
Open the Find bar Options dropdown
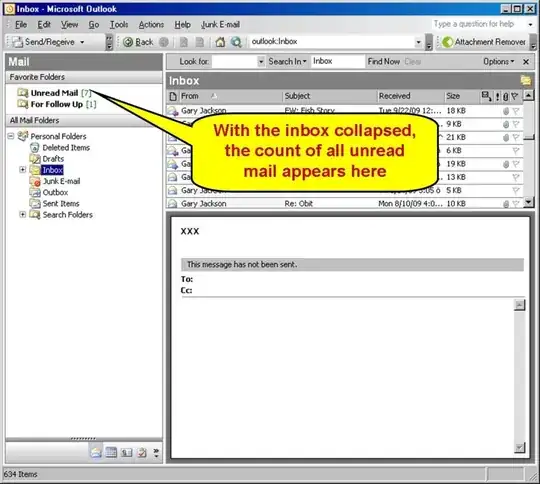[x=498, y=62]
